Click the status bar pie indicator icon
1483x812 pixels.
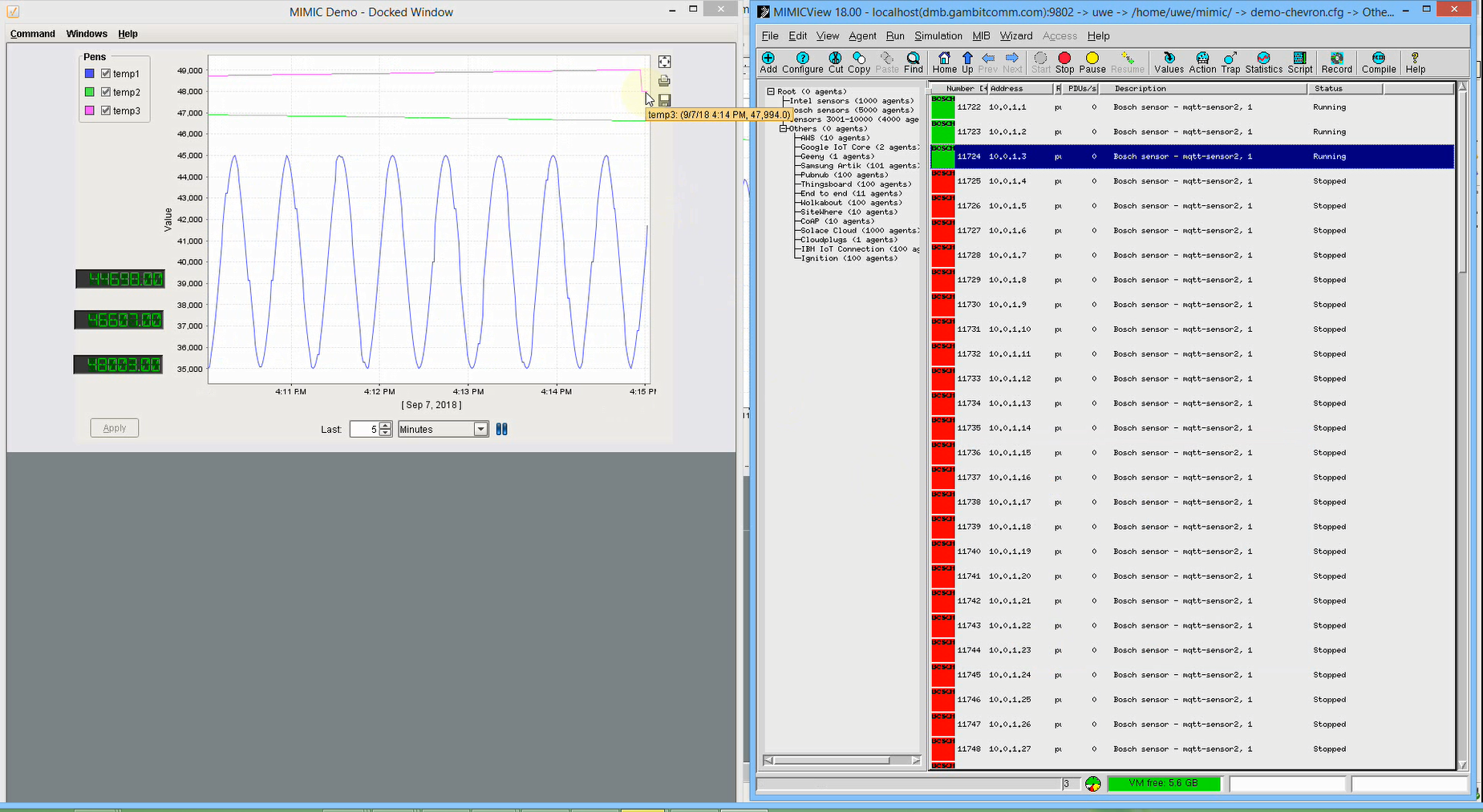coord(1092,784)
